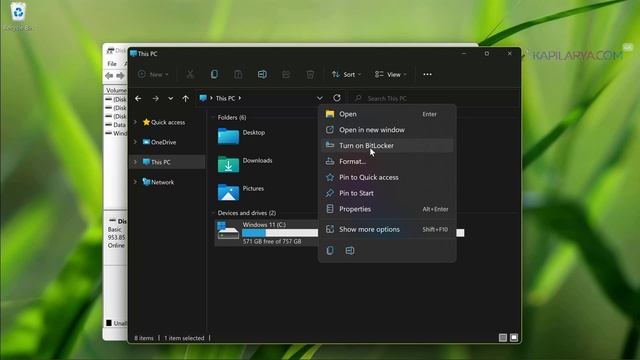This screenshot has height=360, width=640.
Task: Click '571 GB free of 757 GB' text
Action: pyautogui.click(x=272, y=242)
